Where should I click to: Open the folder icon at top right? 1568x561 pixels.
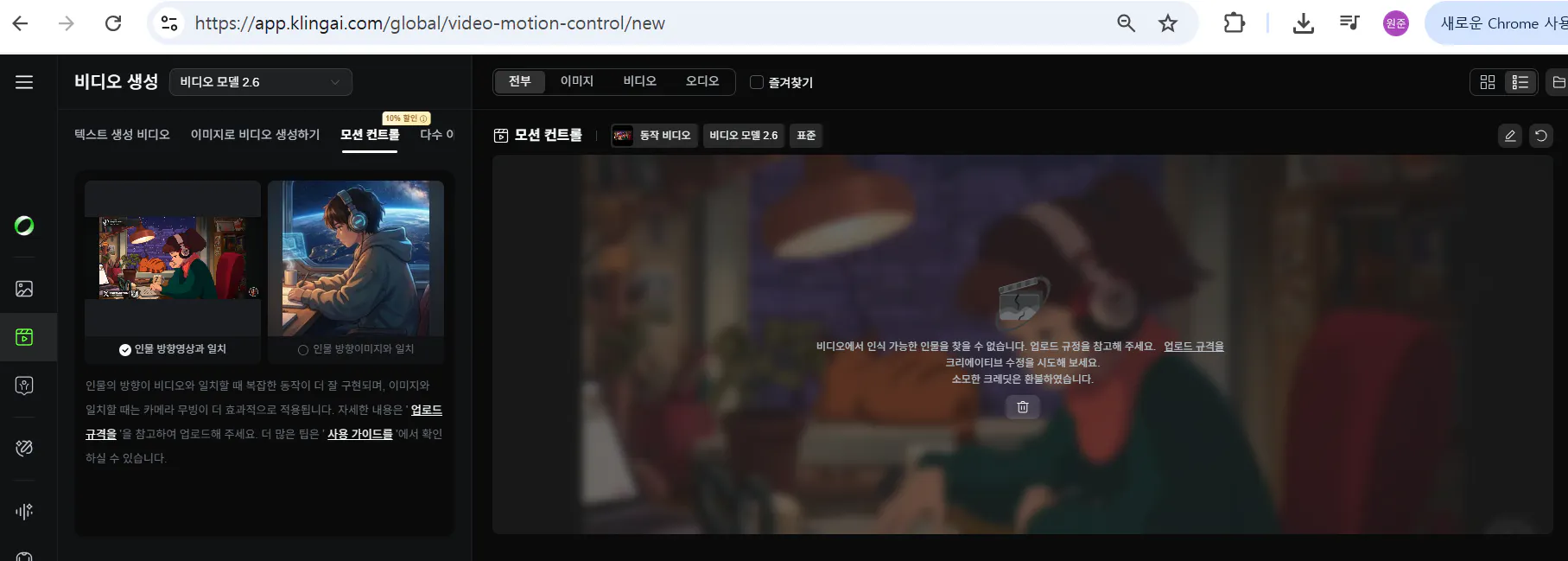coord(1558,82)
